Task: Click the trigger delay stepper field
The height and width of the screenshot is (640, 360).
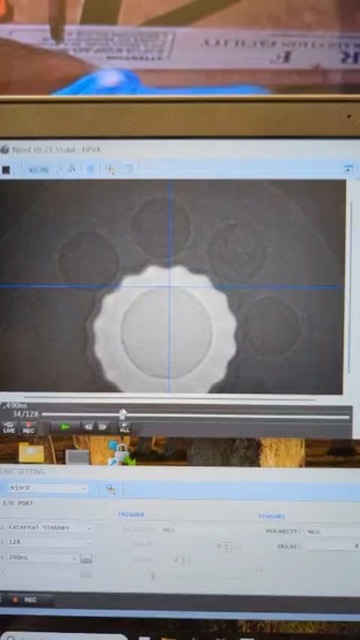Action: click(x=224, y=547)
